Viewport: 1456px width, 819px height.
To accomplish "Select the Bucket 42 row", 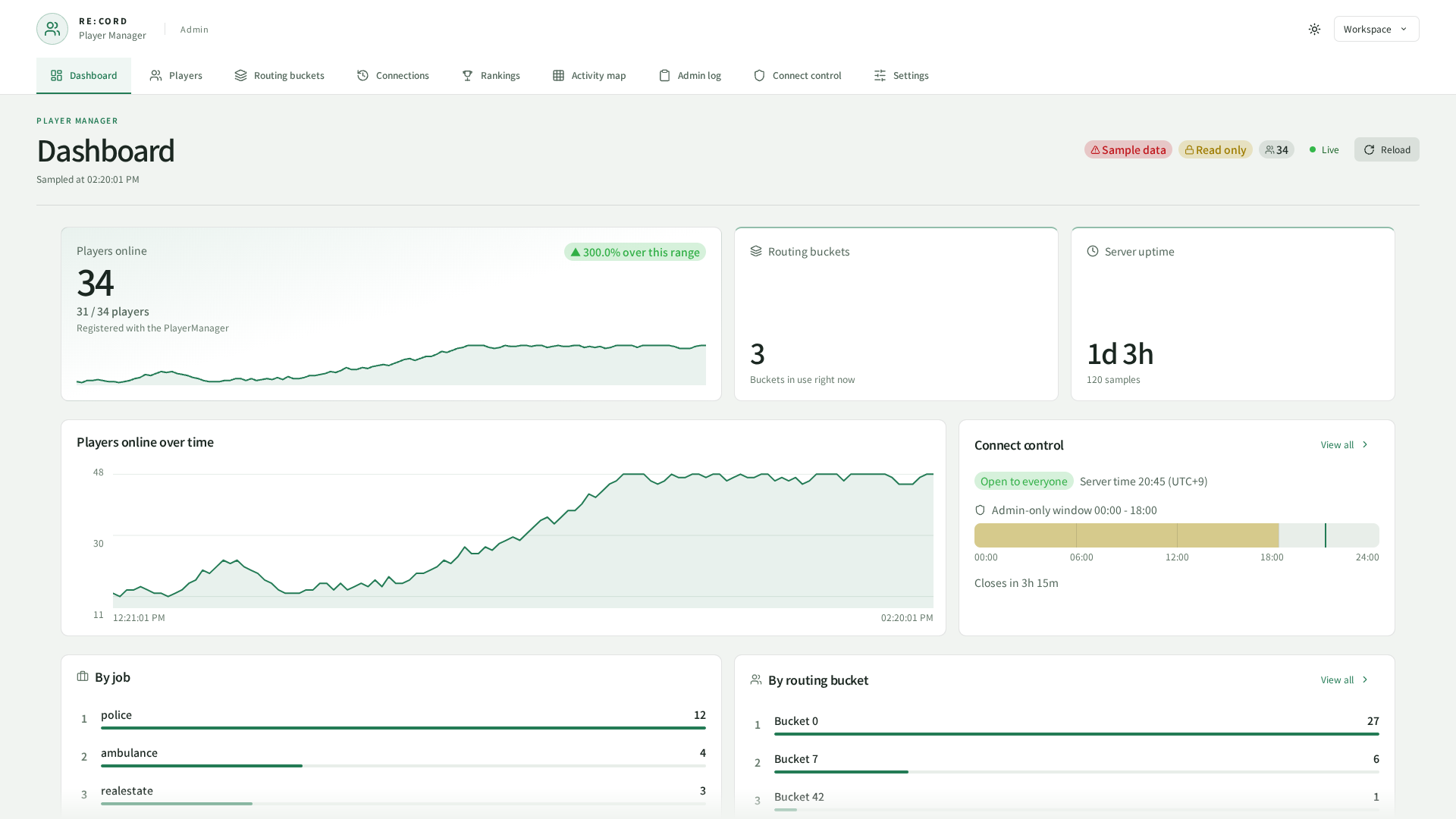I will [x=1065, y=800].
